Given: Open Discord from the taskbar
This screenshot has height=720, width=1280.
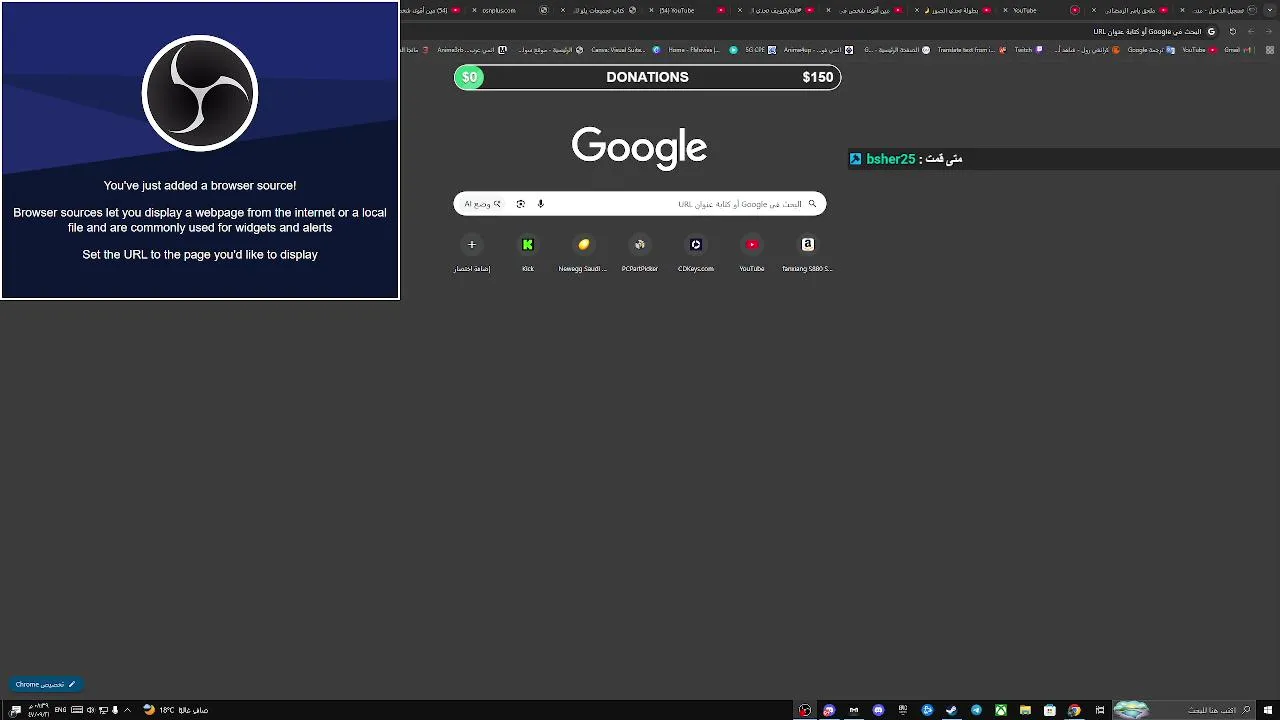Looking at the screenshot, I should pyautogui.click(x=878, y=710).
